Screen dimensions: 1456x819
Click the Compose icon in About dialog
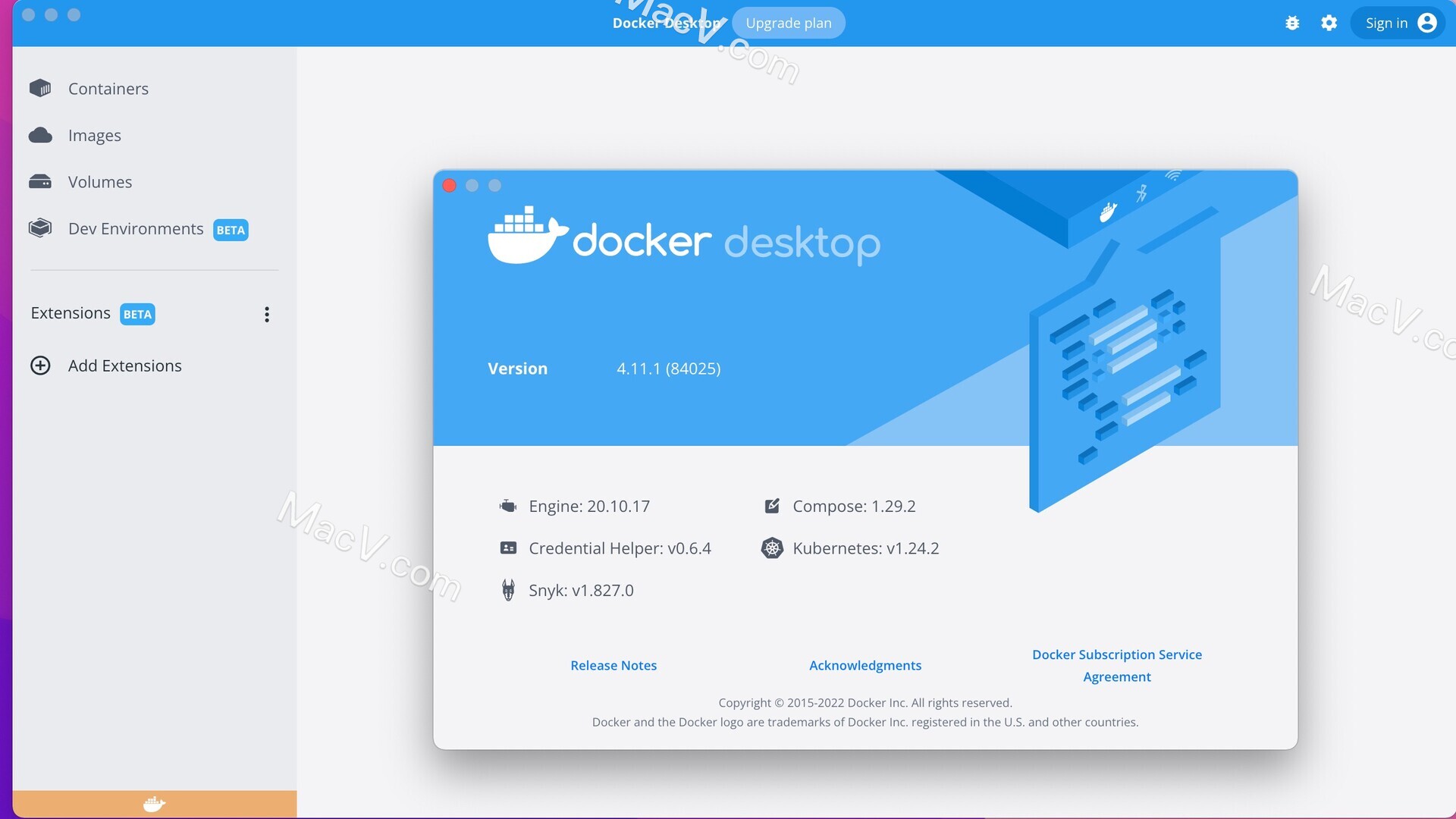pyautogui.click(x=772, y=506)
